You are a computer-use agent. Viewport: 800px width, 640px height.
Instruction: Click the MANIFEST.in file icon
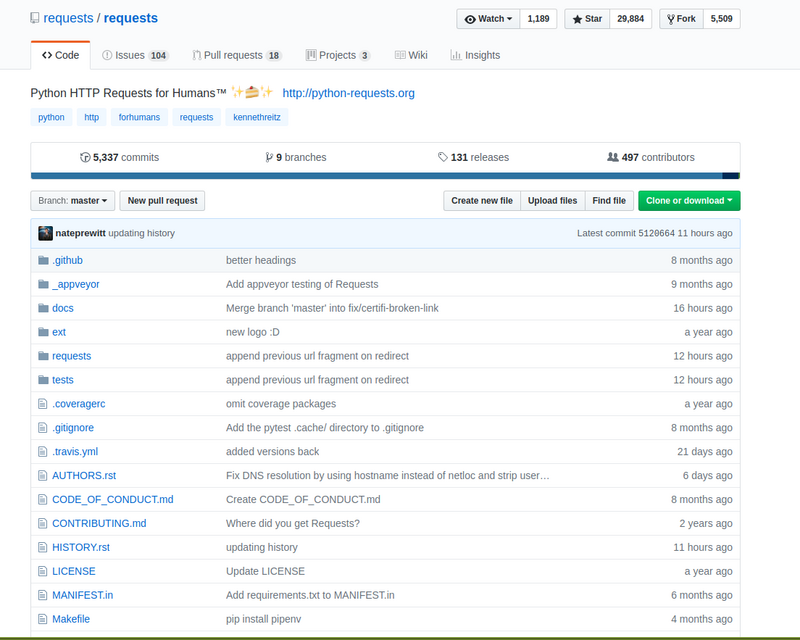tap(43, 596)
